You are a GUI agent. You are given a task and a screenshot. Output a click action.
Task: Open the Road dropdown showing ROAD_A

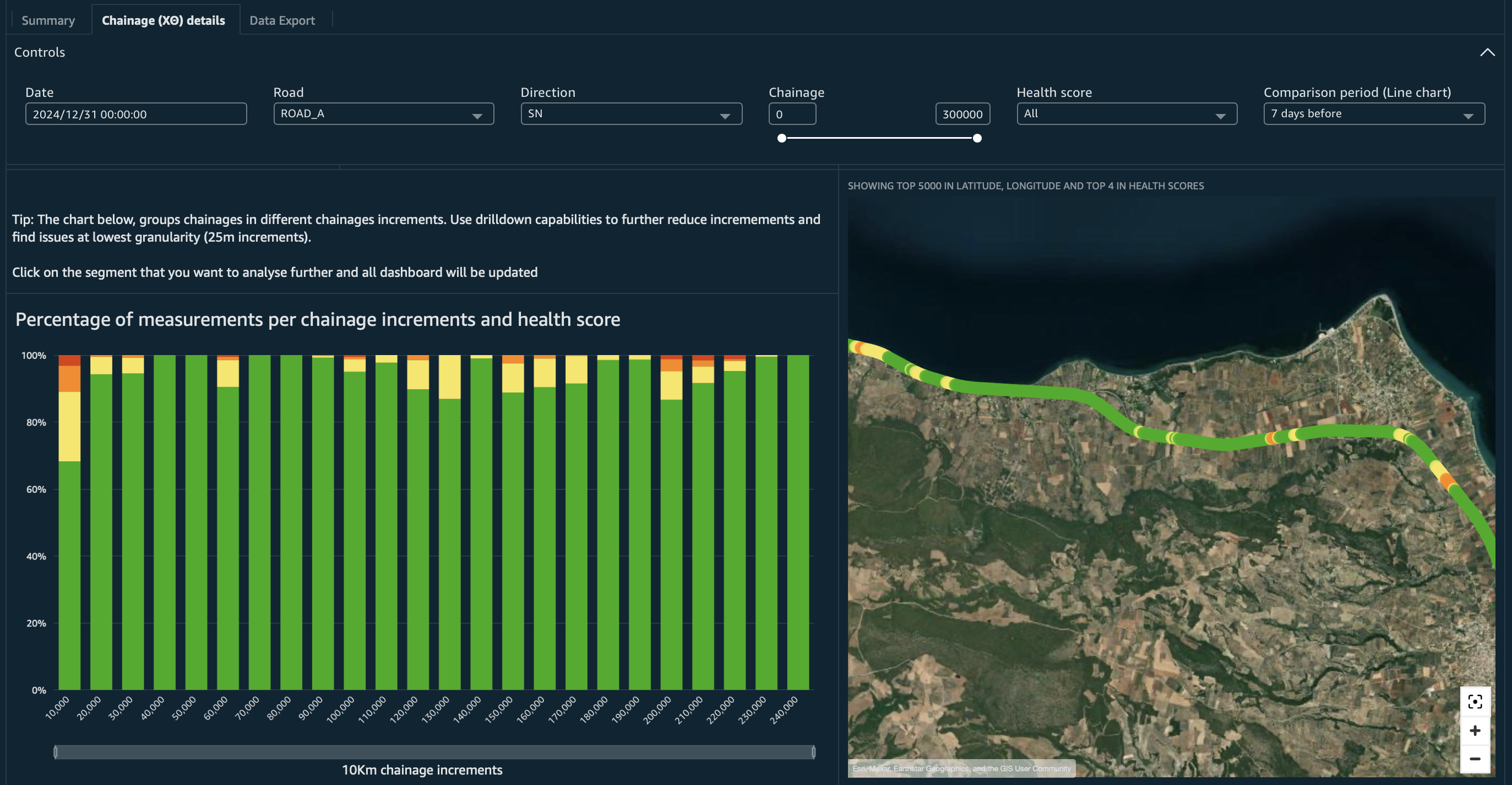click(383, 114)
